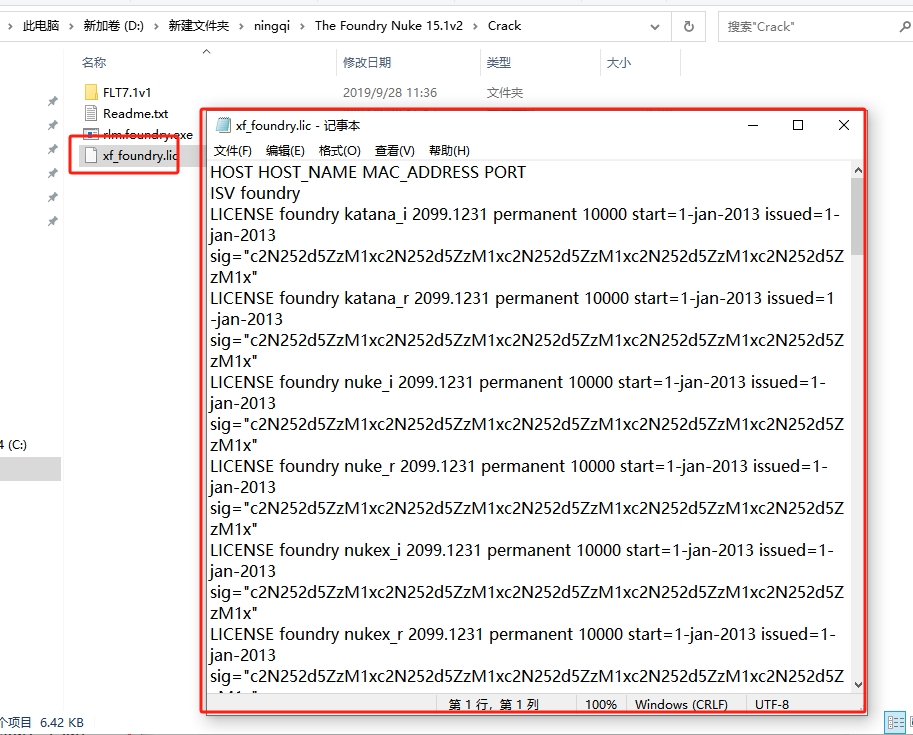Select the rlm.foundry.exe application icon
This screenshot has width=913, height=735.
(91, 135)
